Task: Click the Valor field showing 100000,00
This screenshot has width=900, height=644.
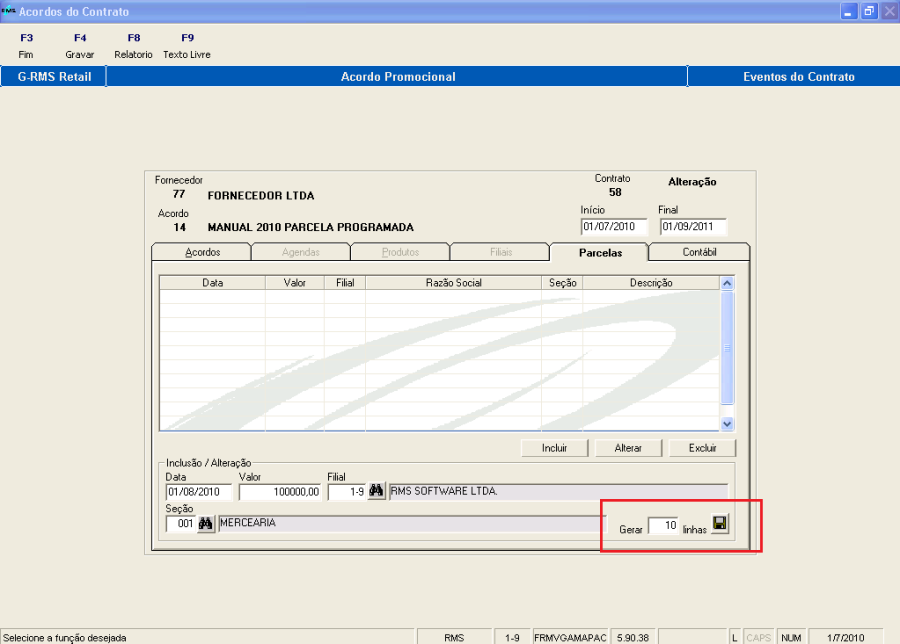Action: [x=280, y=492]
